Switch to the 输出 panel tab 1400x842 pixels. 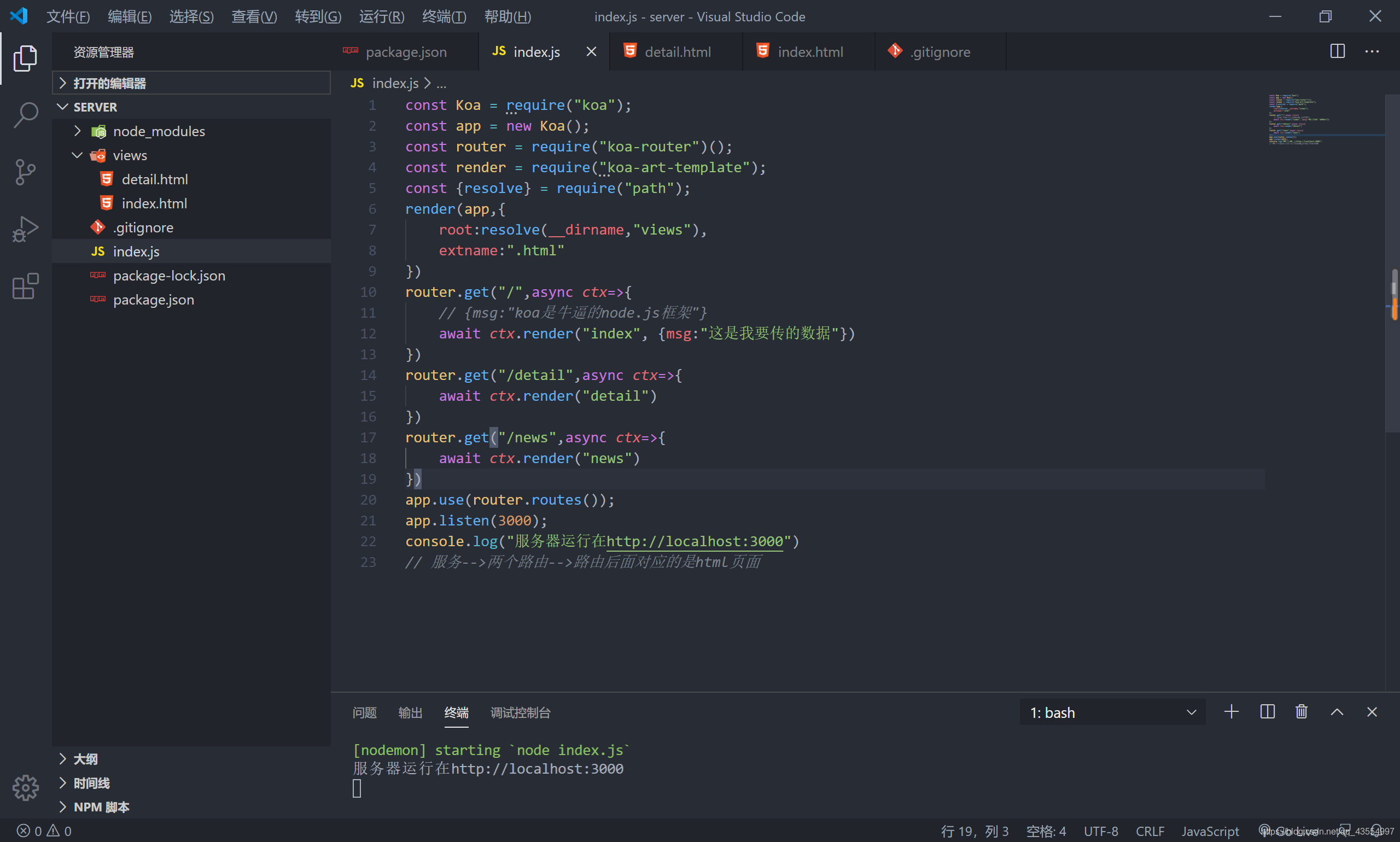(x=410, y=712)
